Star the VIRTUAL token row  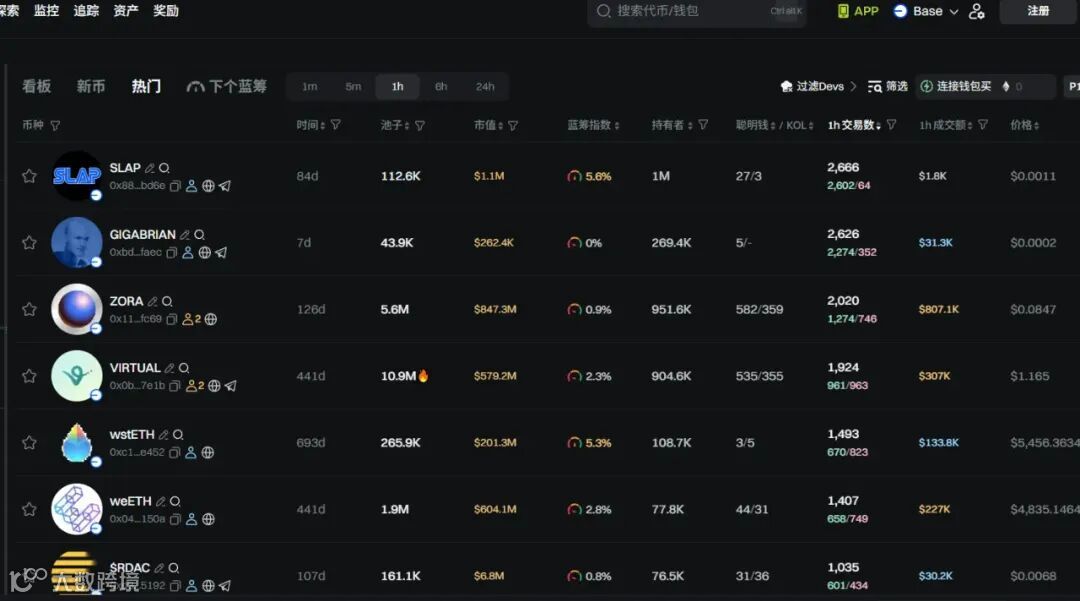click(29, 377)
